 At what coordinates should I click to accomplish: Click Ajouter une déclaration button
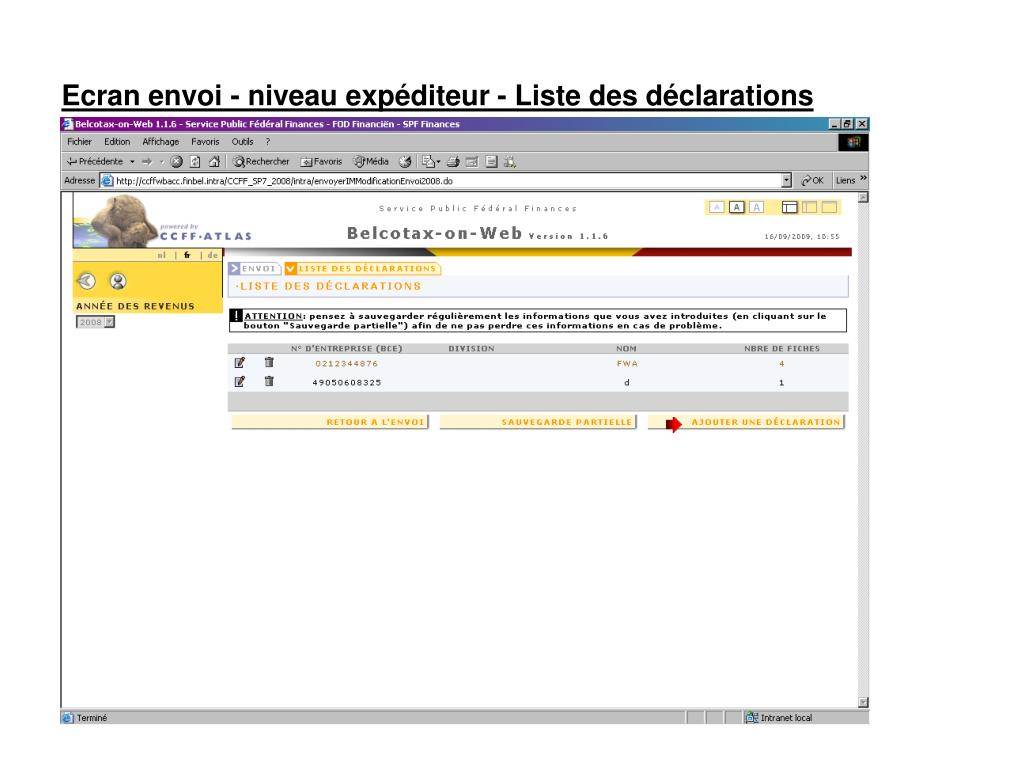746,422
